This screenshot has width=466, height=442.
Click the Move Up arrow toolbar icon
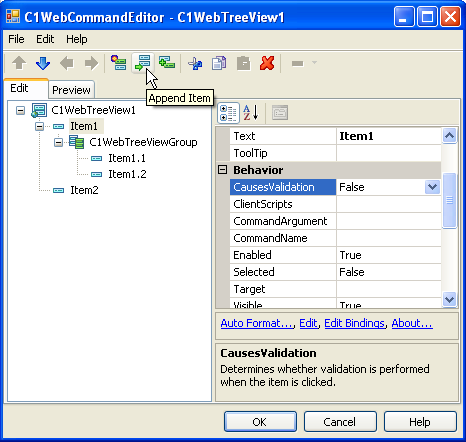19,63
